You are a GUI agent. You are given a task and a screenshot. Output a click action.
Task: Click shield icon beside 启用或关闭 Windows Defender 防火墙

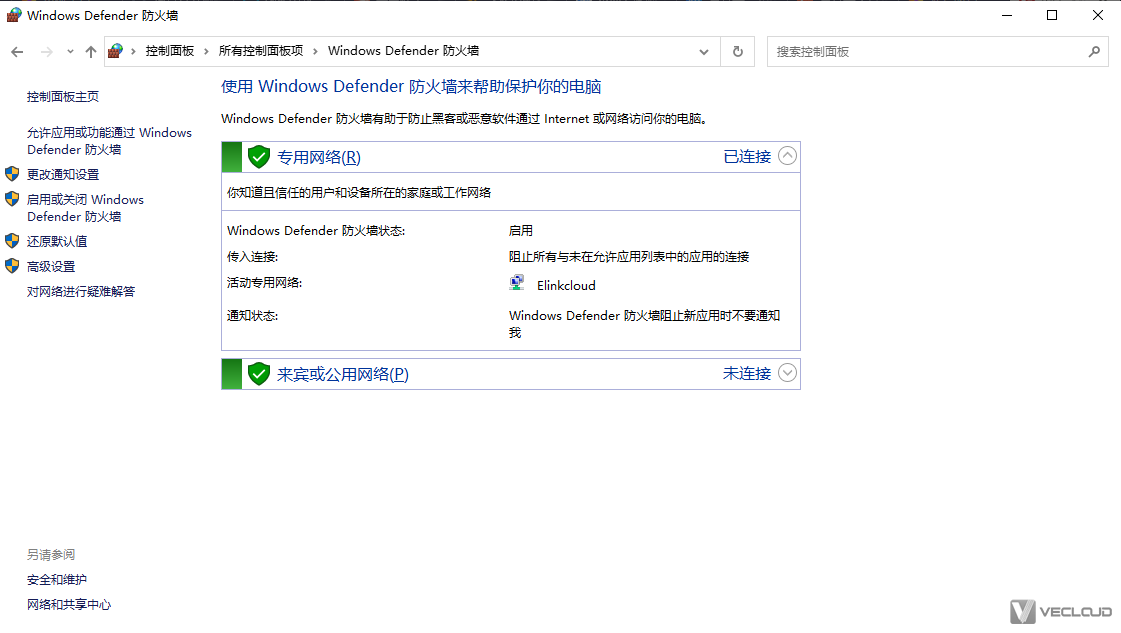click(12, 199)
